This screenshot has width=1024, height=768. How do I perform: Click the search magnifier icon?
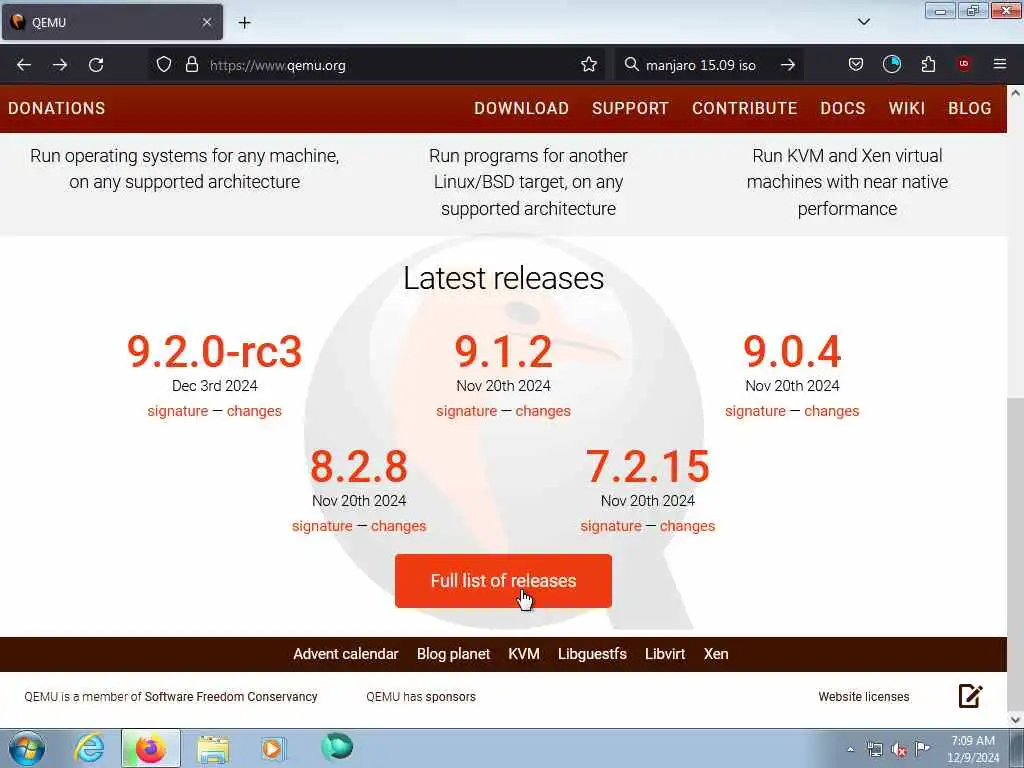click(632, 65)
